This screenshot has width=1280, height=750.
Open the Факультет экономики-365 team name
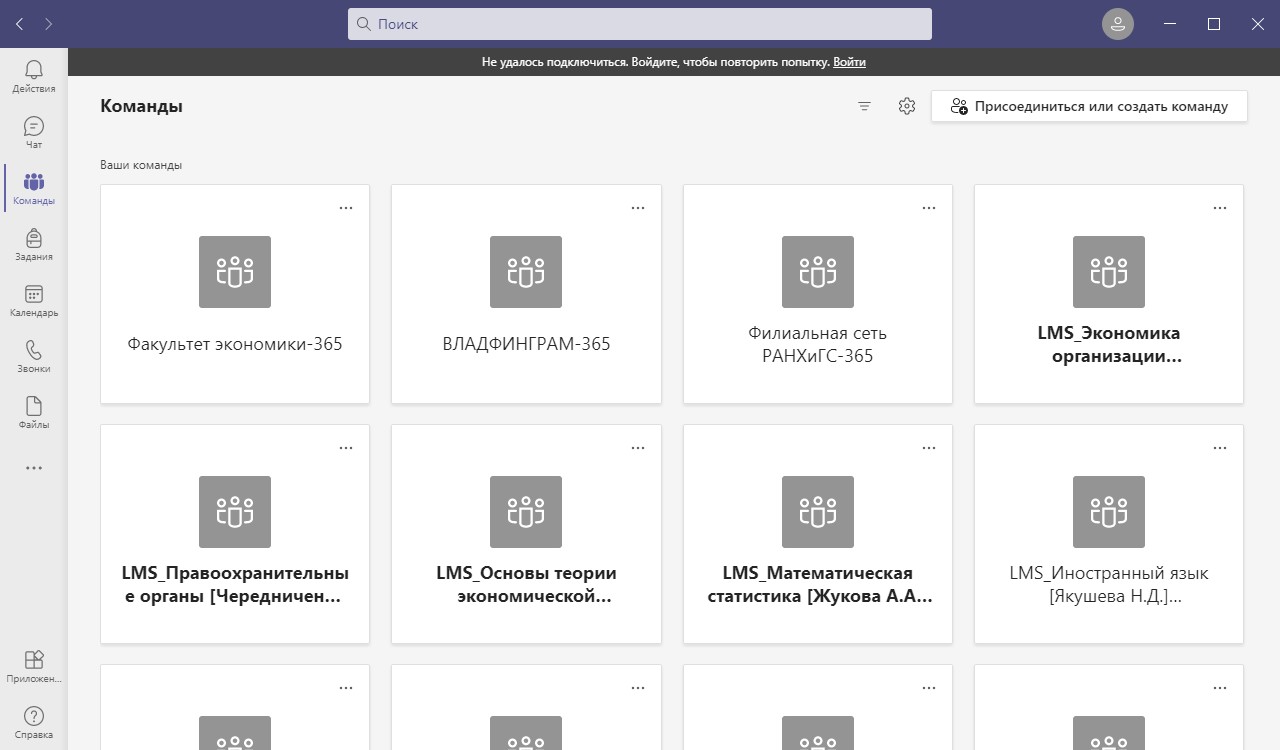click(235, 344)
